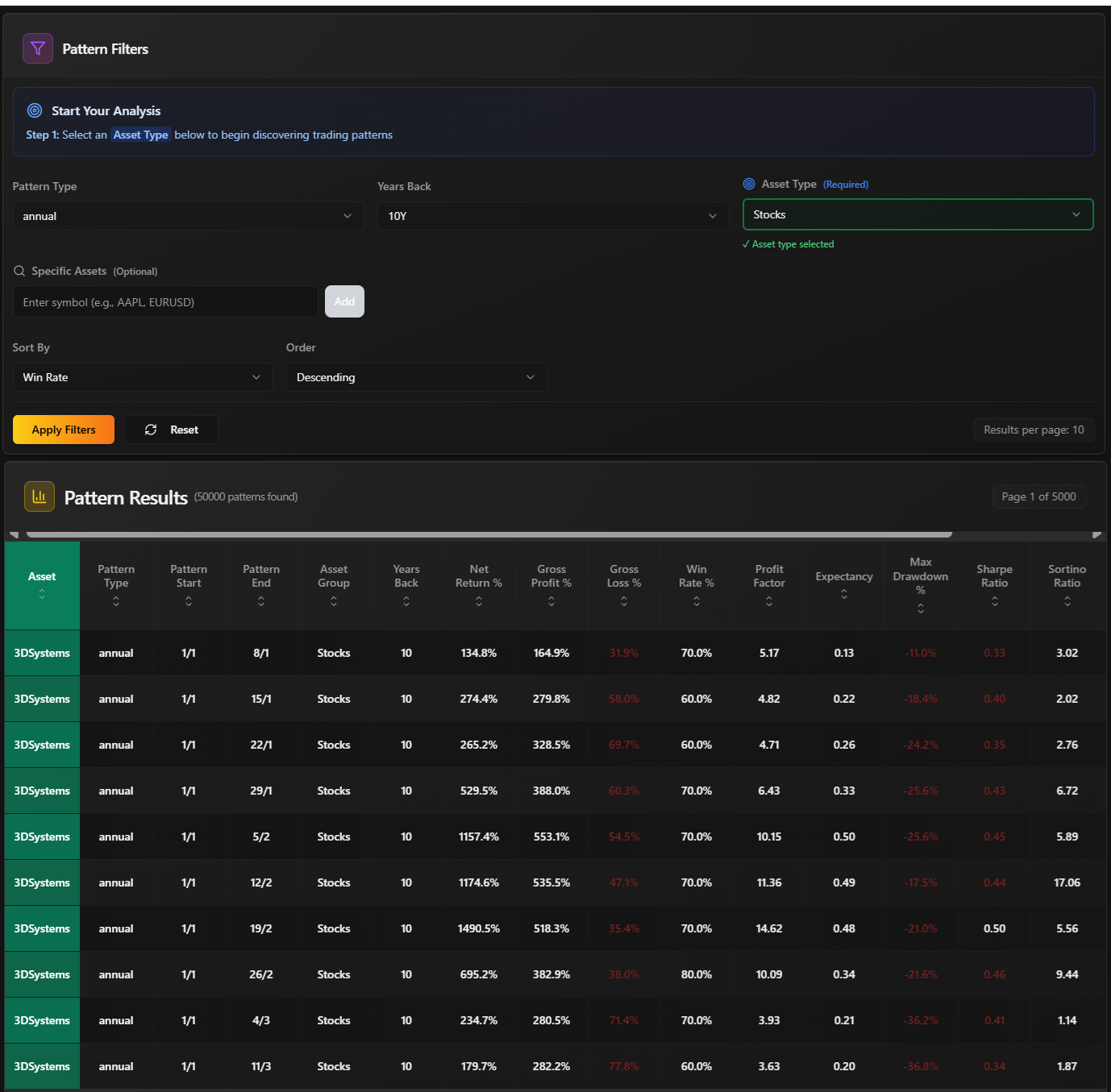Click the right arrow of the table scrollbar
The height and width of the screenshot is (1092, 1111).
(1096, 534)
